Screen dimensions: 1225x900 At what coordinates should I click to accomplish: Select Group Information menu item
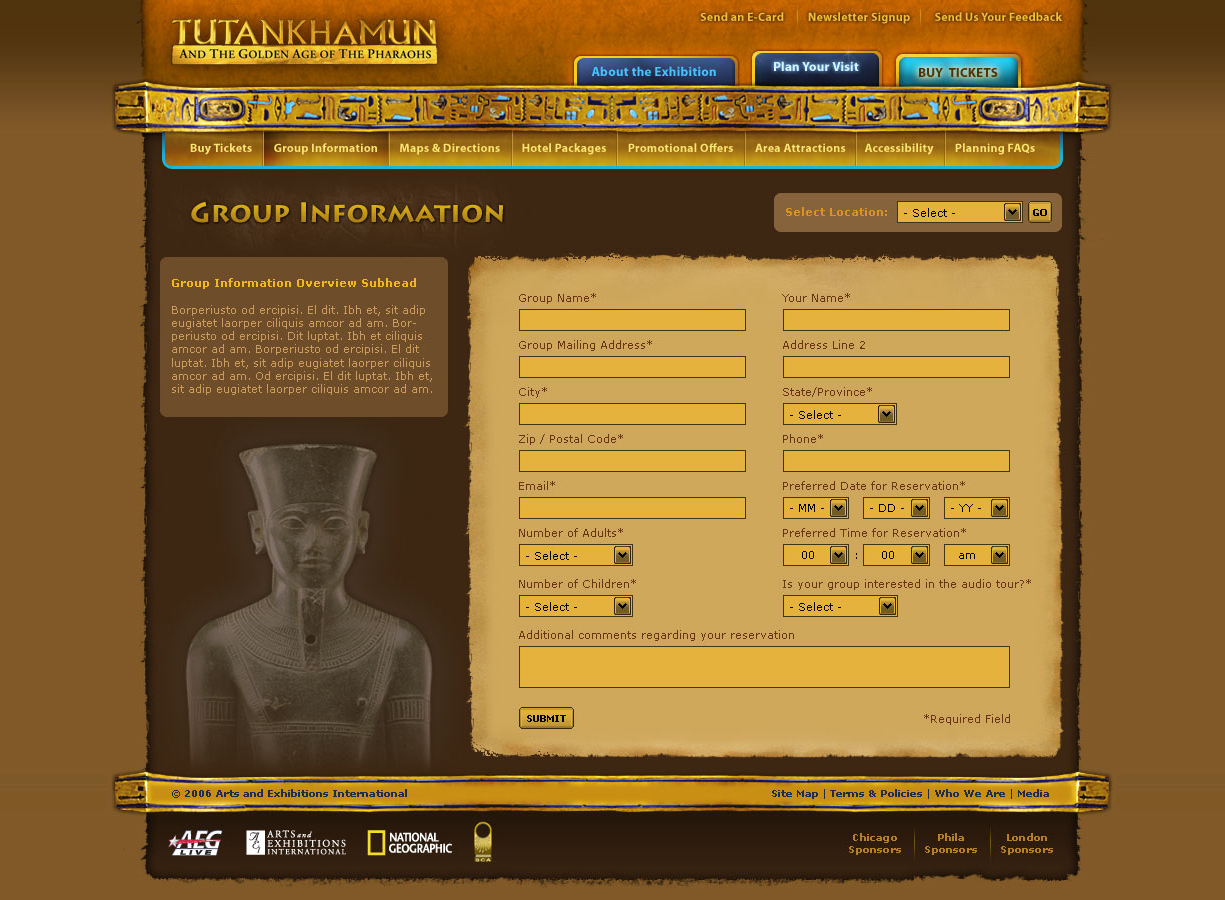tap(326, 148)
